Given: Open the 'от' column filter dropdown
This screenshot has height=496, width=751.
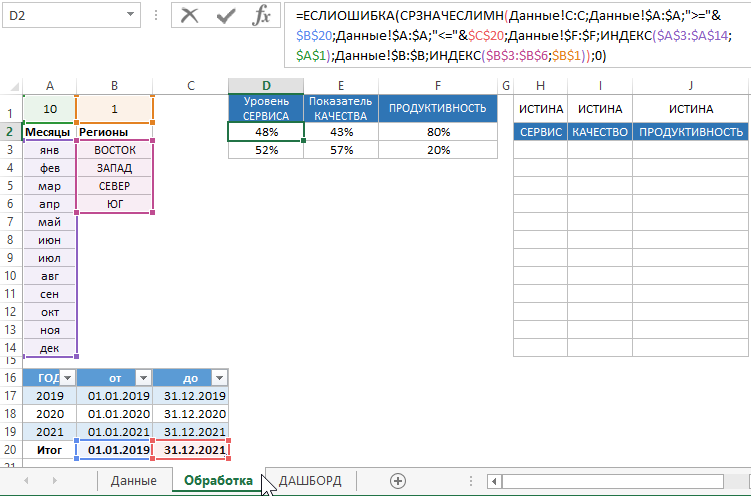Looking at the screenshot, I should [x=143, y=377].
